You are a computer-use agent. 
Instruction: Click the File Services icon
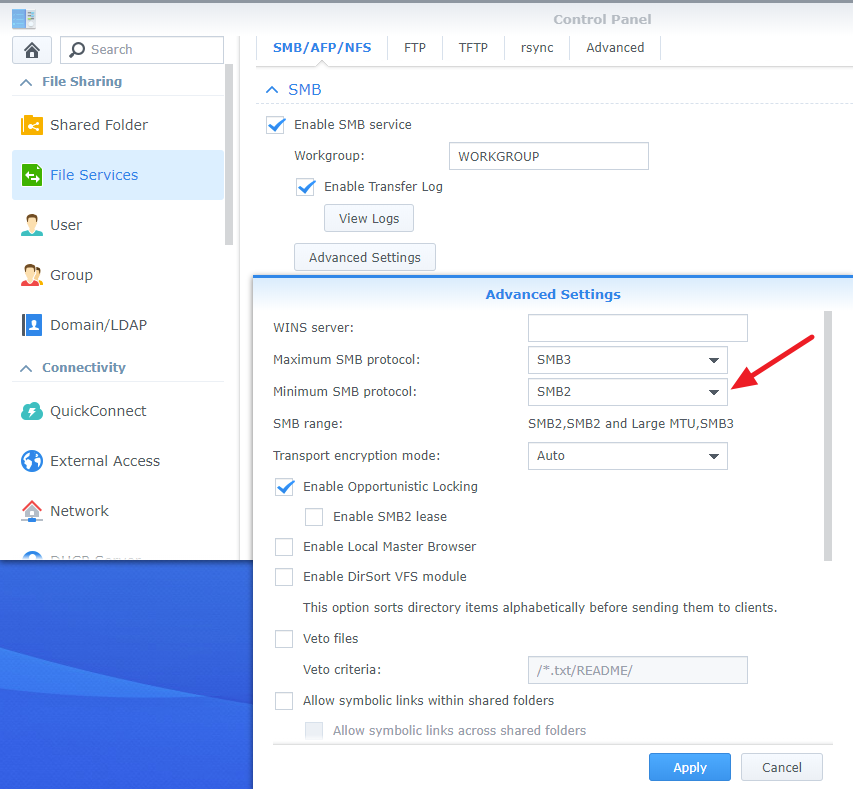pos(32,175)
